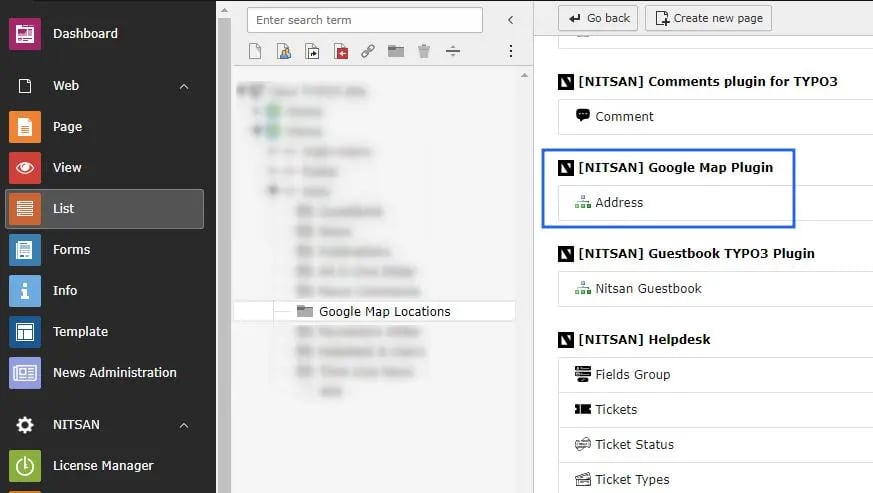Viewport: 873px width, 493px height.
Task: Pick the folder page toolbar icon
Action: pos(396,51)
